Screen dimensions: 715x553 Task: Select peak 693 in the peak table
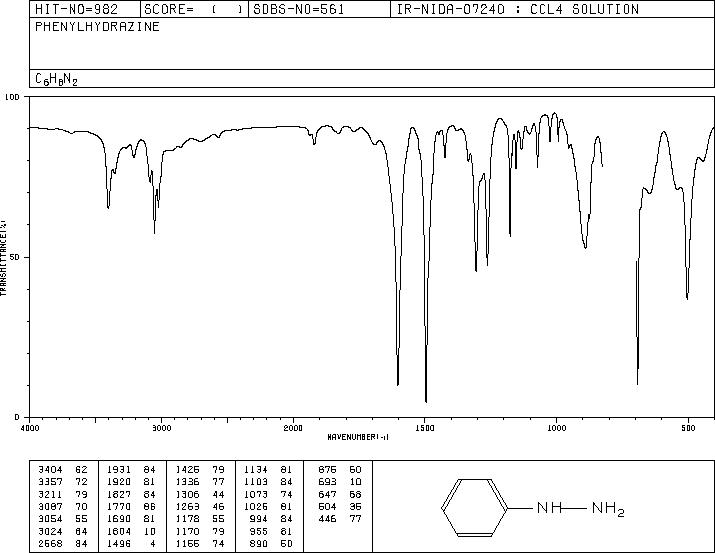coord(340,482)
